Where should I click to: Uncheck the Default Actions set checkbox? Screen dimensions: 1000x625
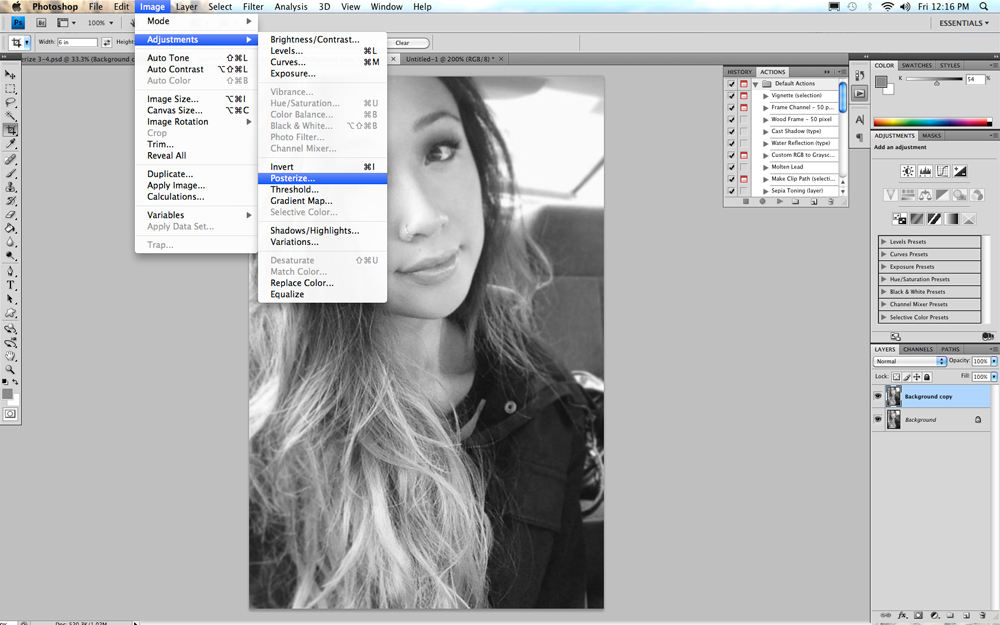point(732,84)
